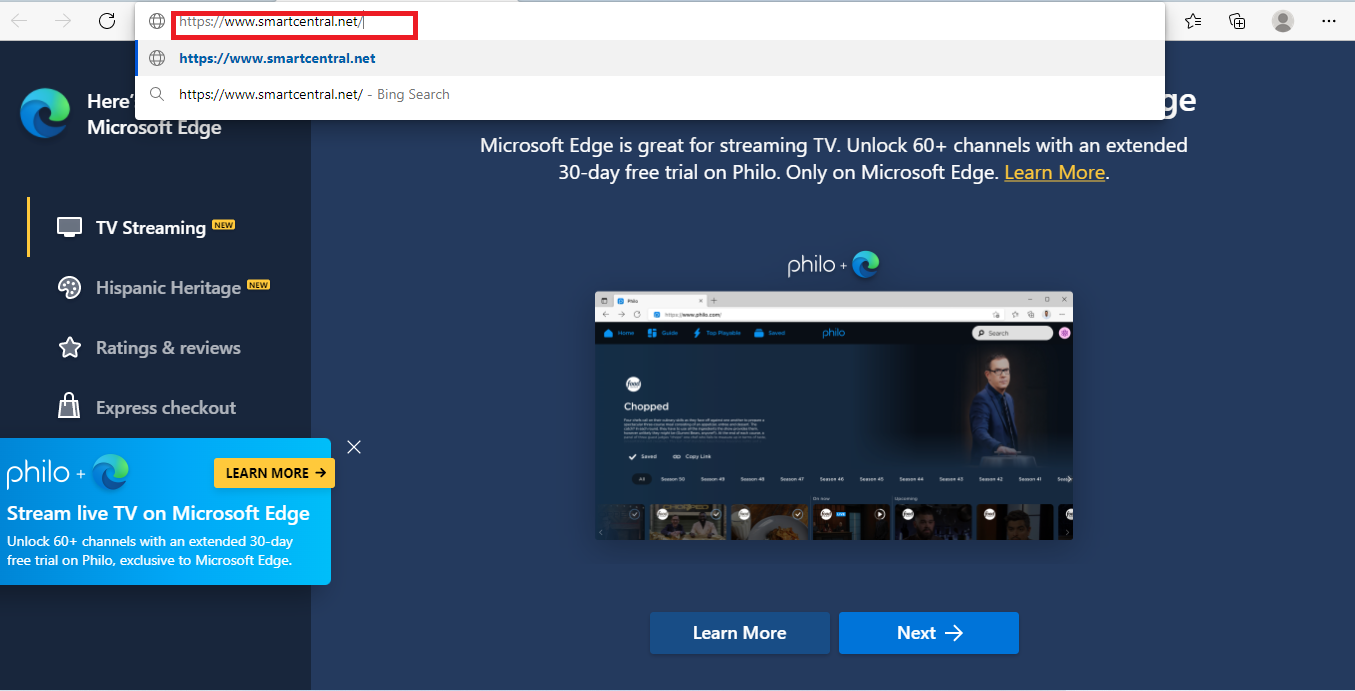Open the Ratings & reviews section
Screen dimensions: 1355x691
168,348
